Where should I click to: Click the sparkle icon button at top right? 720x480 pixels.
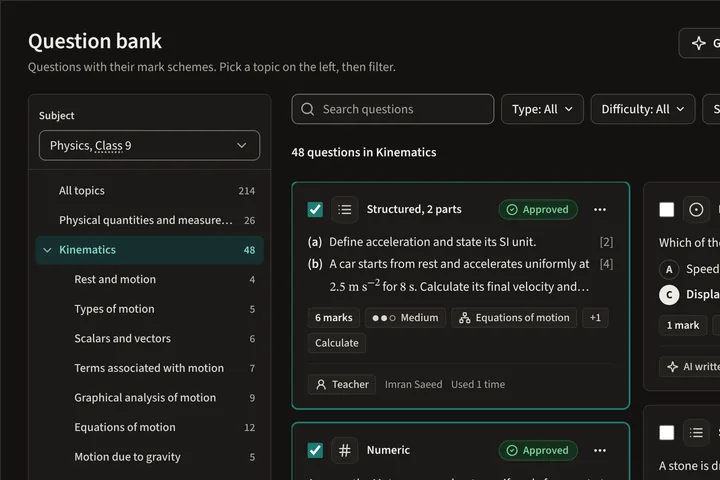(699, 43)
